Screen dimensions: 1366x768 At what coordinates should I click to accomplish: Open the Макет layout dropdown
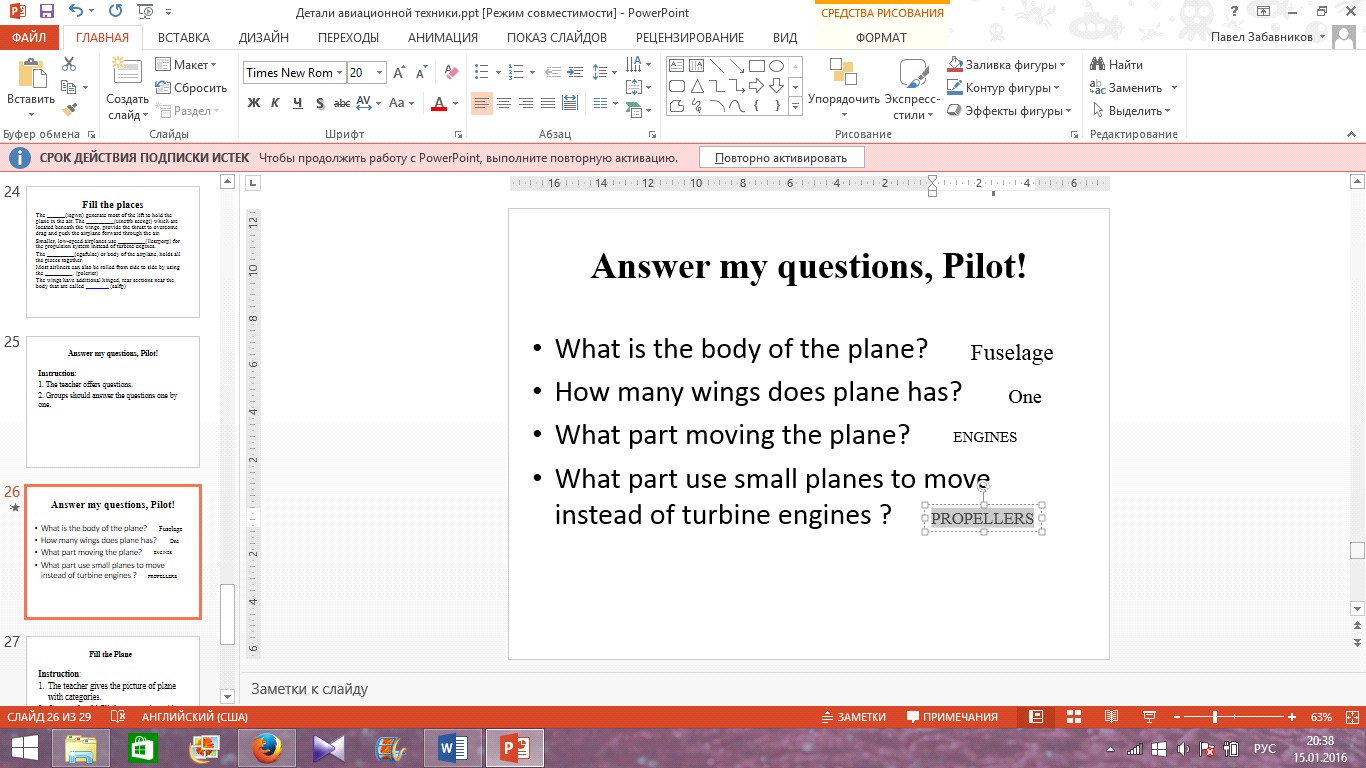coord(186,65)
